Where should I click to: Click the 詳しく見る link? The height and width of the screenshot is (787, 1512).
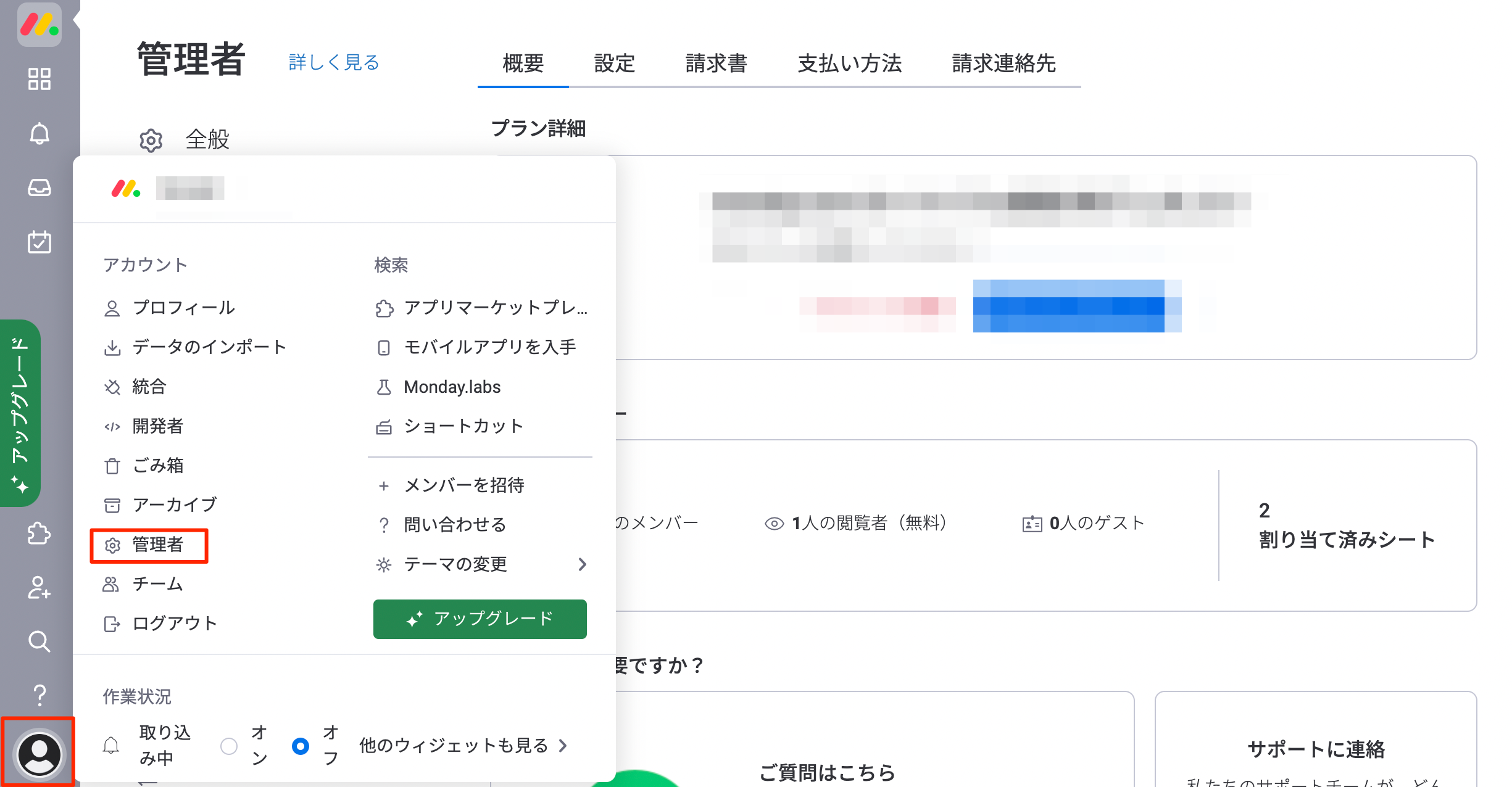334,62
